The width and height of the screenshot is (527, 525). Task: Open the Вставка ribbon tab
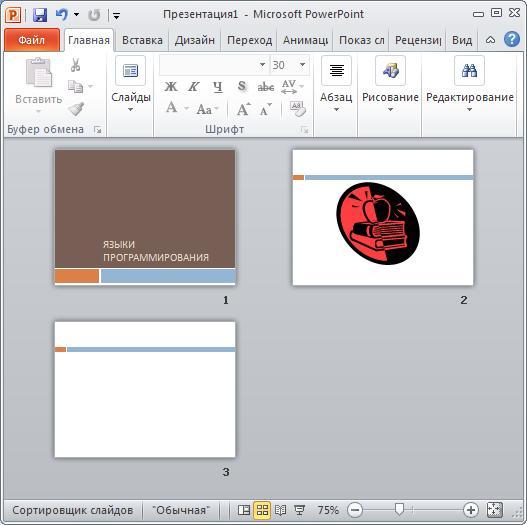(x=142, y=40)
